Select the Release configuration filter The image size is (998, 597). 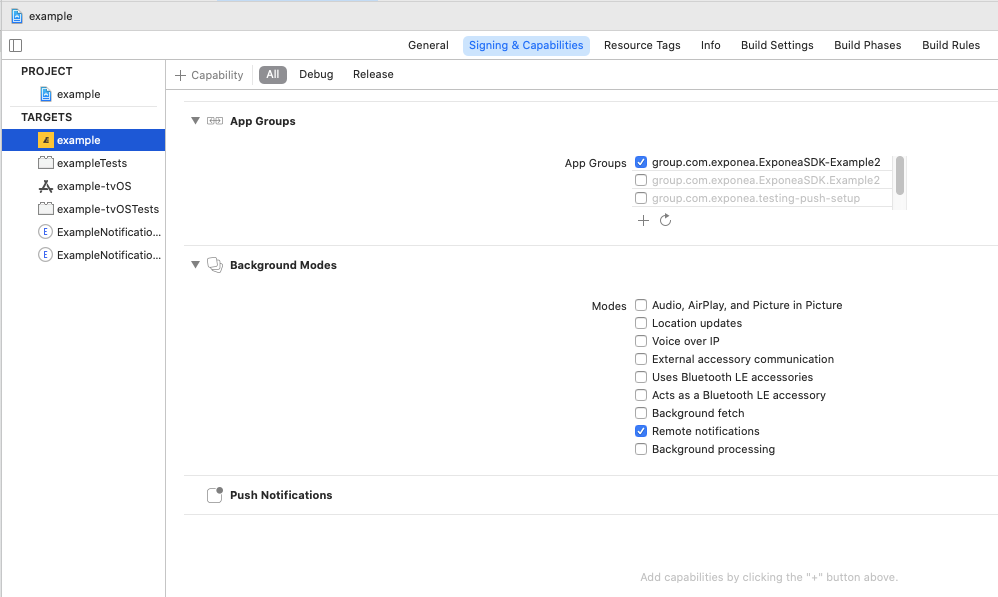click(373, 74)
